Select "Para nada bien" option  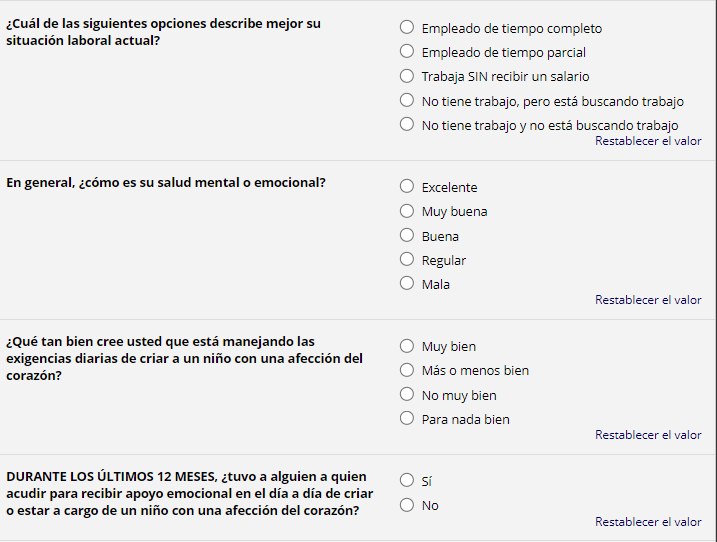coord(406,419)
